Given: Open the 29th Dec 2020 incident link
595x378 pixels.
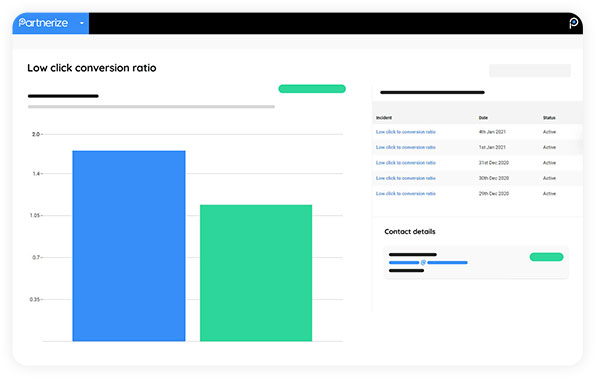Looking at the screenshot, I should pyautogui.click(x=406, y=194).
